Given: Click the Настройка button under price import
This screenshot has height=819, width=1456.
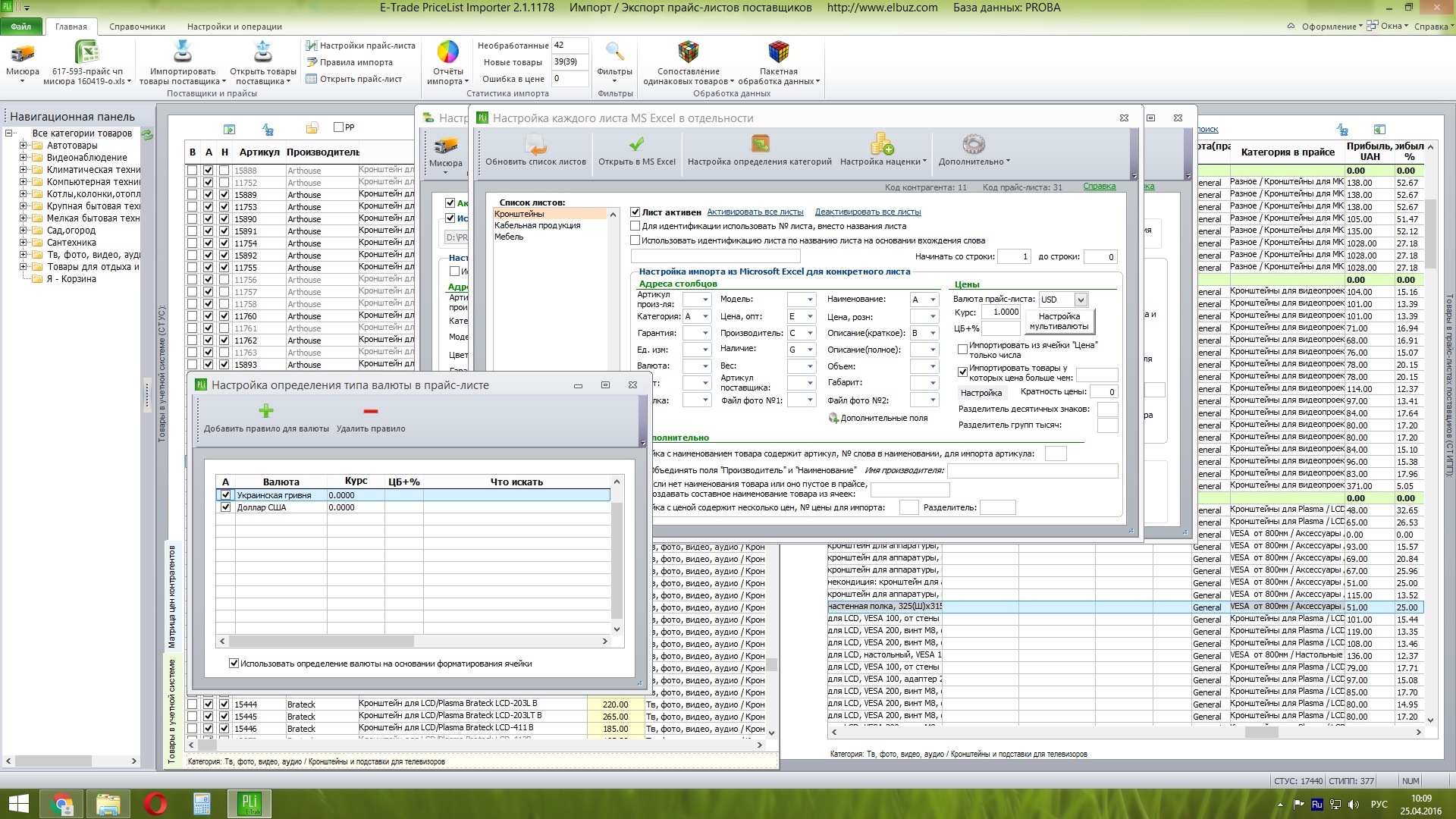Looking at the screenshot, I should [981, 393].
